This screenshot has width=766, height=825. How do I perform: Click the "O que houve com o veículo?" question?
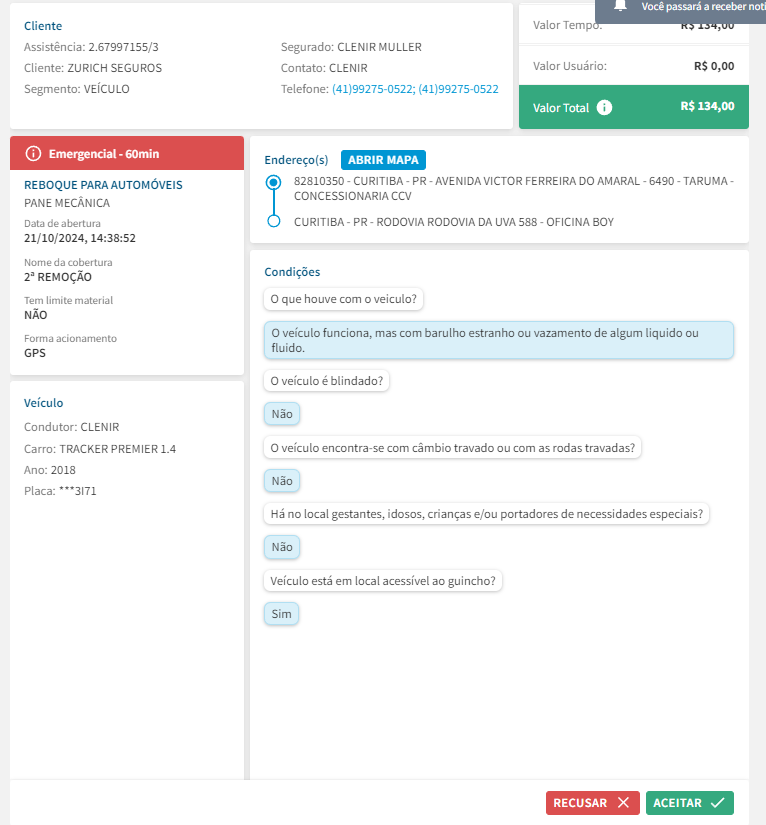point(345,299)
